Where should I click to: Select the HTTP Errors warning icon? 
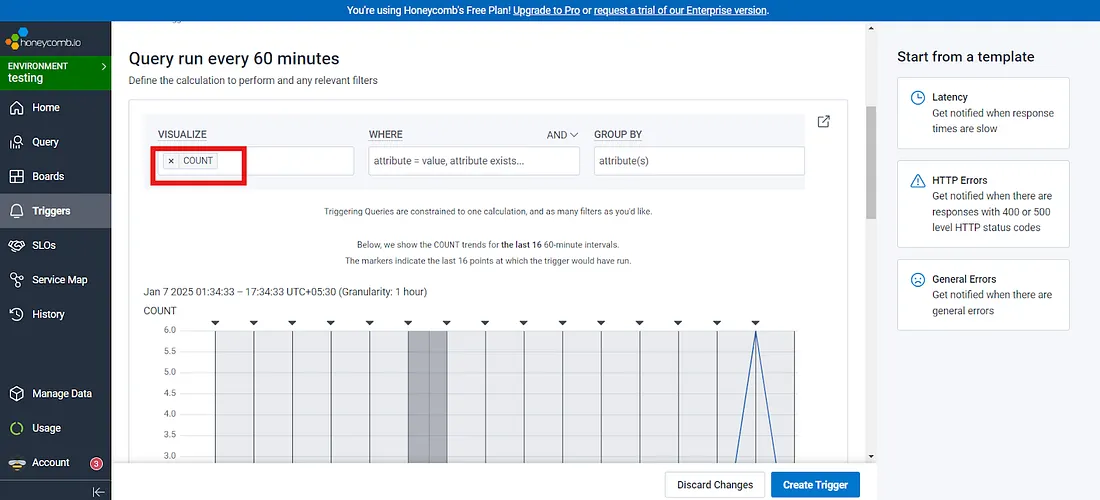[917, 181]
